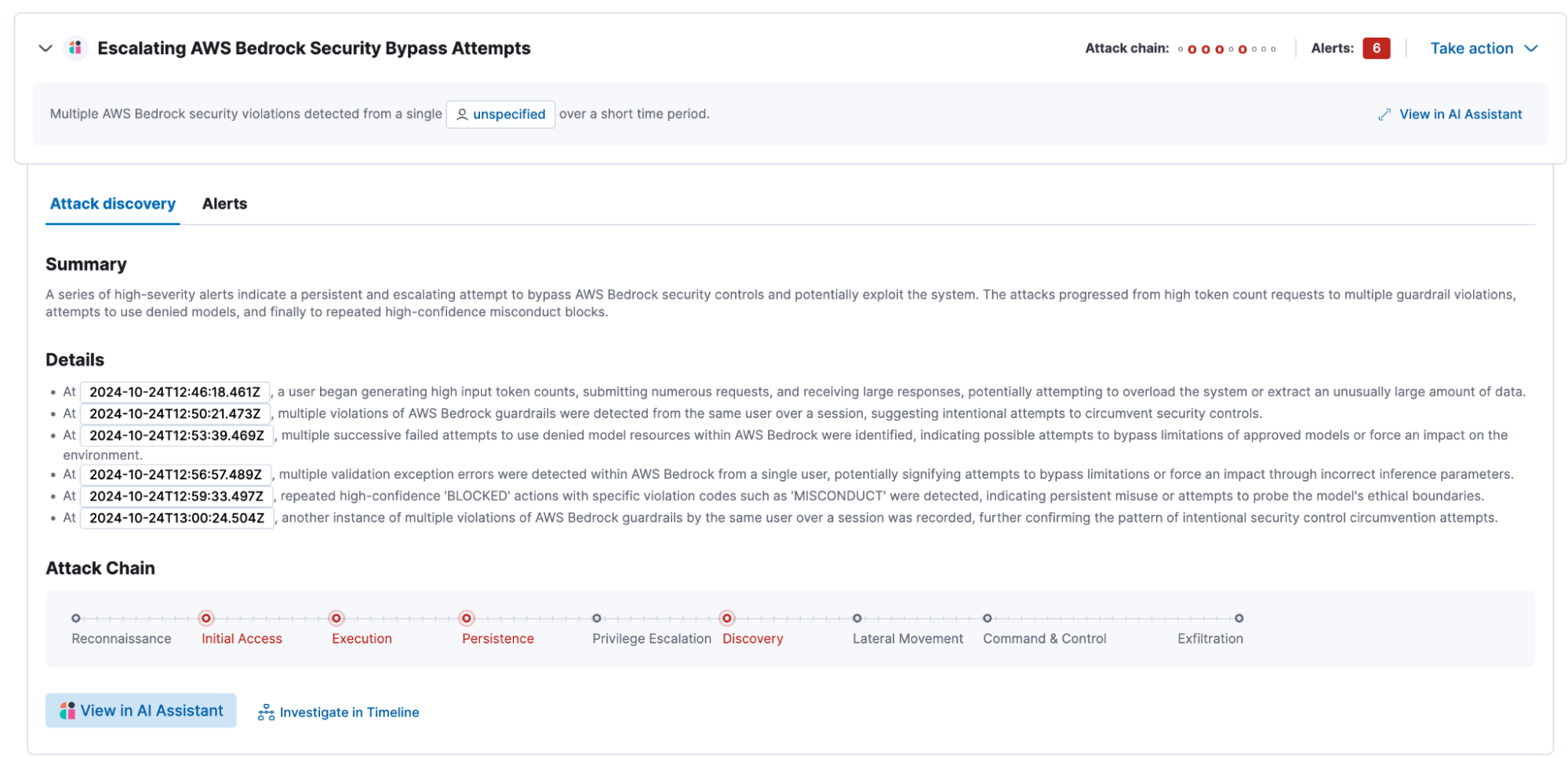Switch to the Attack discovery tab
1568x758 pixels.
pyautogui.click(x=113, y=204)
